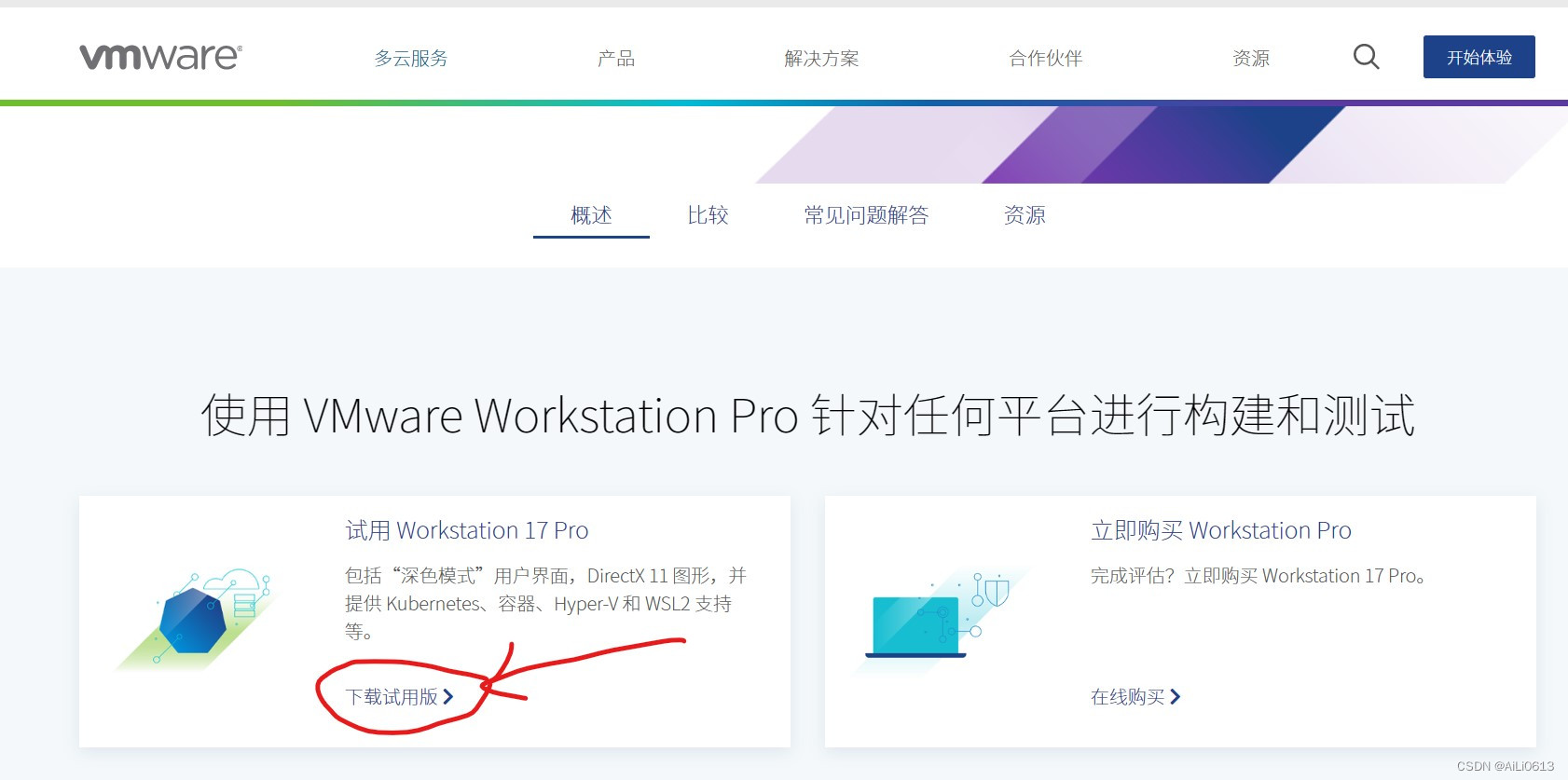Screen dimensions: 1568x780
Task: Click the 立即购买 Workstation Pro heading
Action: point(1221,530)
